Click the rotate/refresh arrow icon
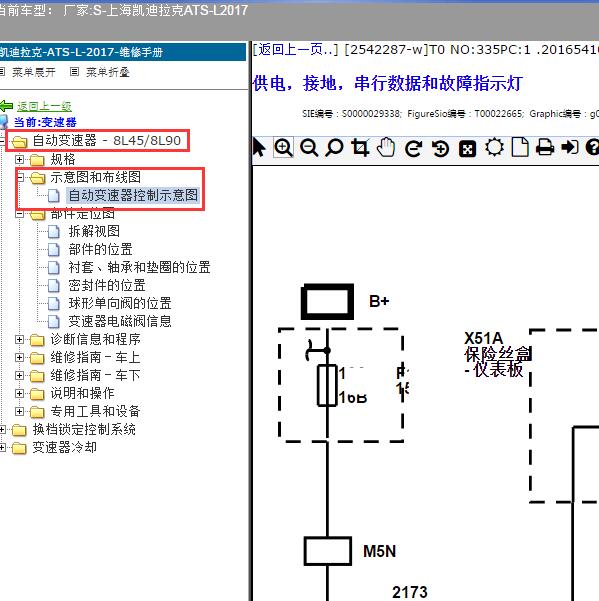This screenshot has width=599, height=601. click(x=414, y=148)
